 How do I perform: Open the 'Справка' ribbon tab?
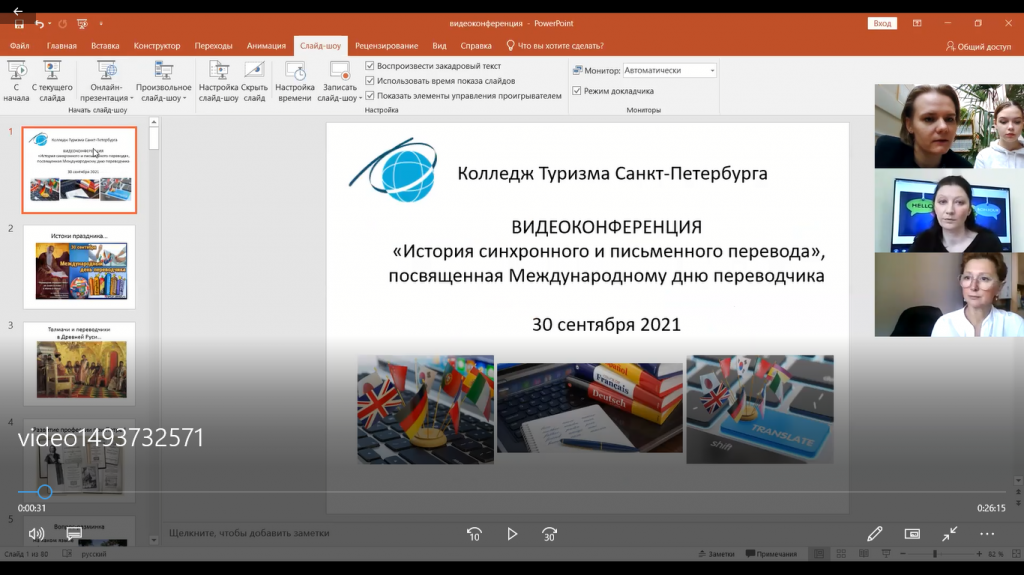click(x=476, y=46)
